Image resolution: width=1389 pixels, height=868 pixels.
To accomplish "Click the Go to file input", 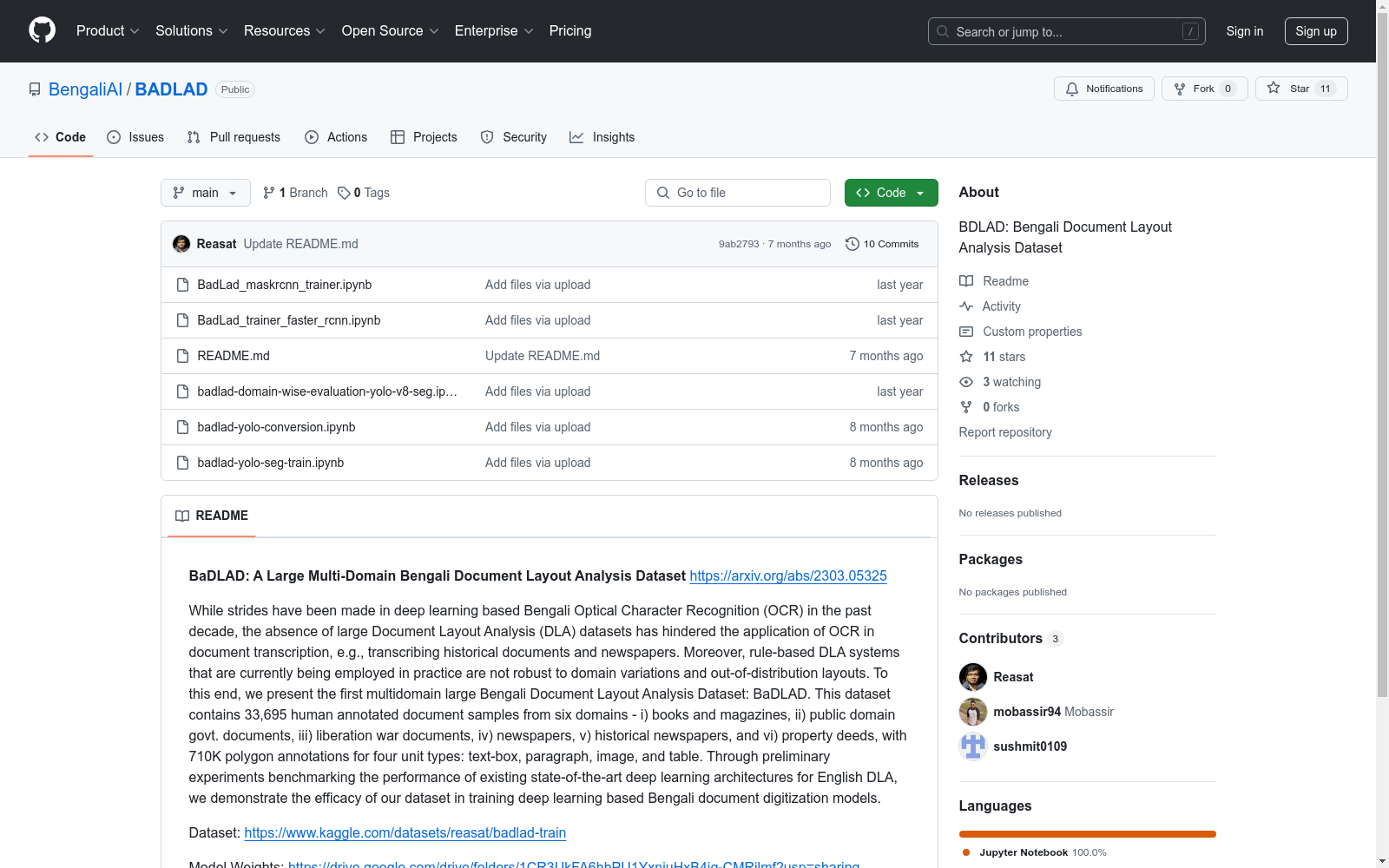I will [738, 193].
